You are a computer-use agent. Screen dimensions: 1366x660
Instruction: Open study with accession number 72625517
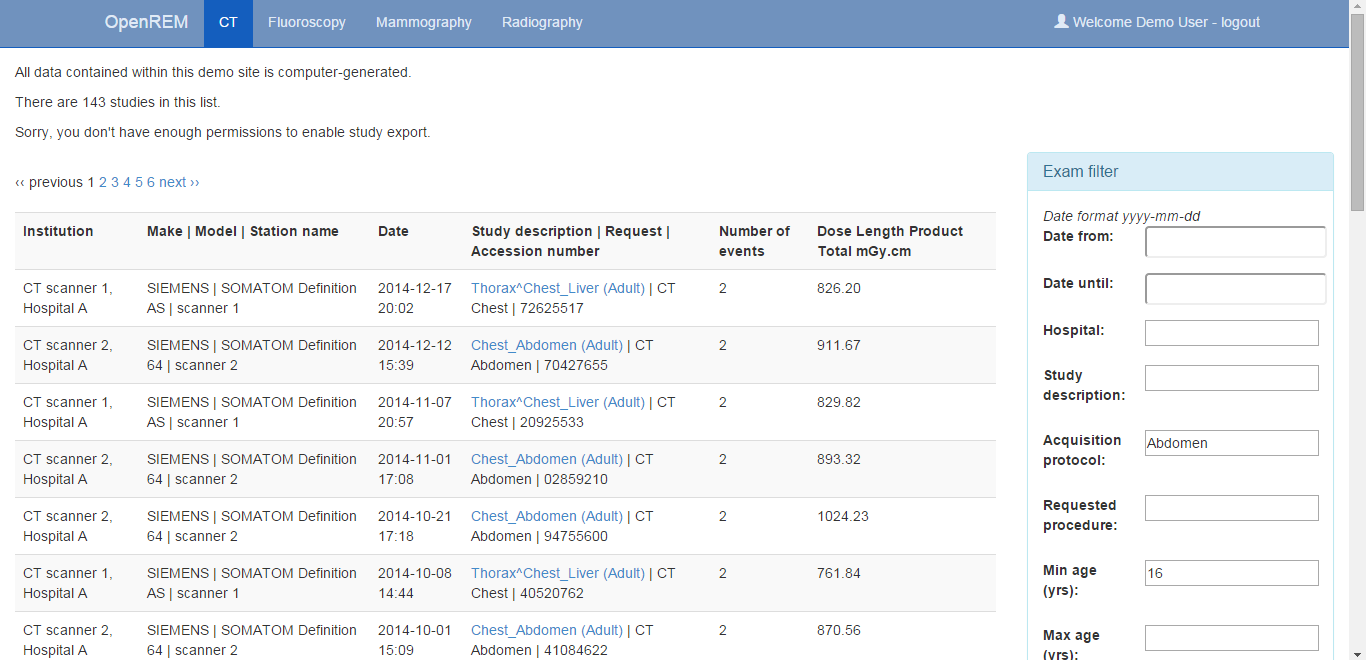557,288
